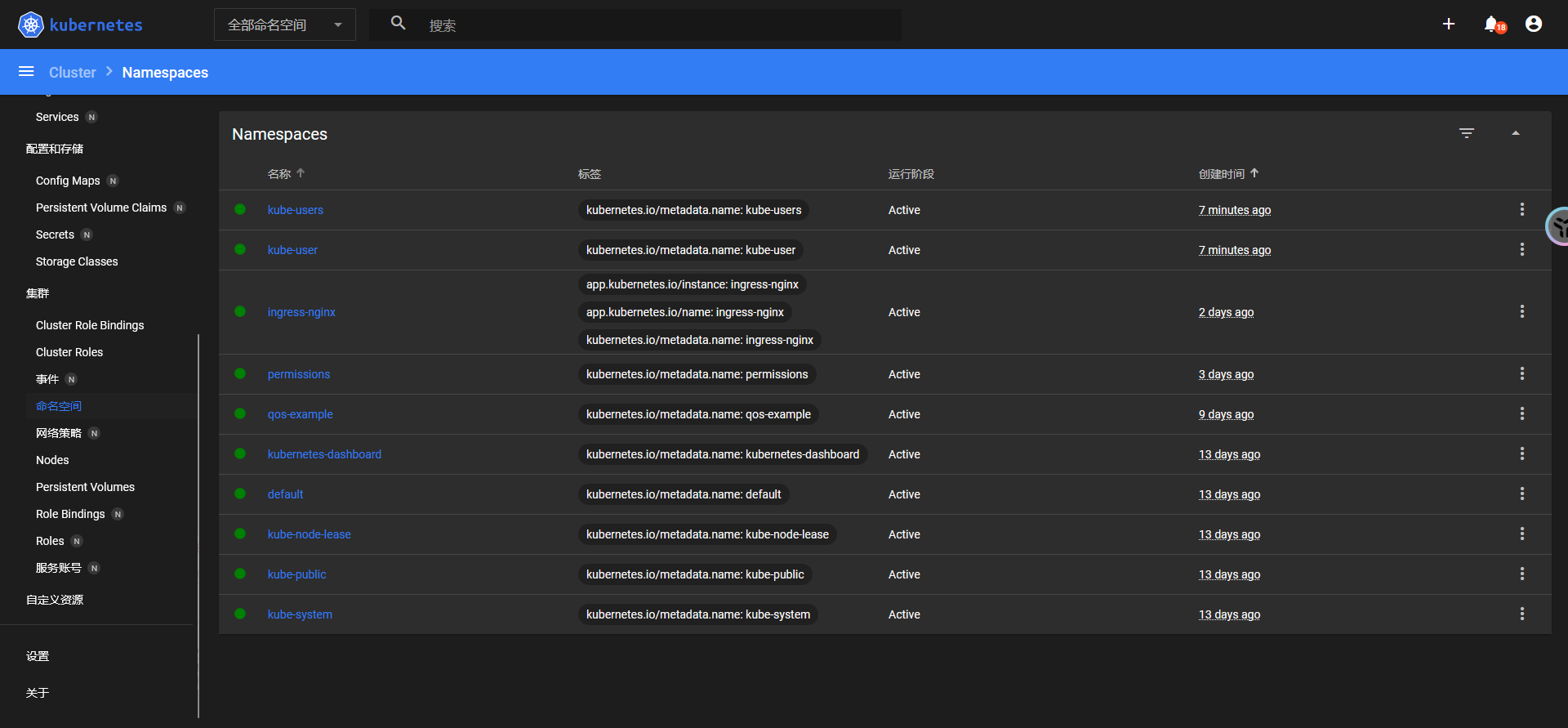The height and width of the screenshot is (728, 1568).
Task: Collapse the Namespaces card
Action: [x=1516, y=133]
